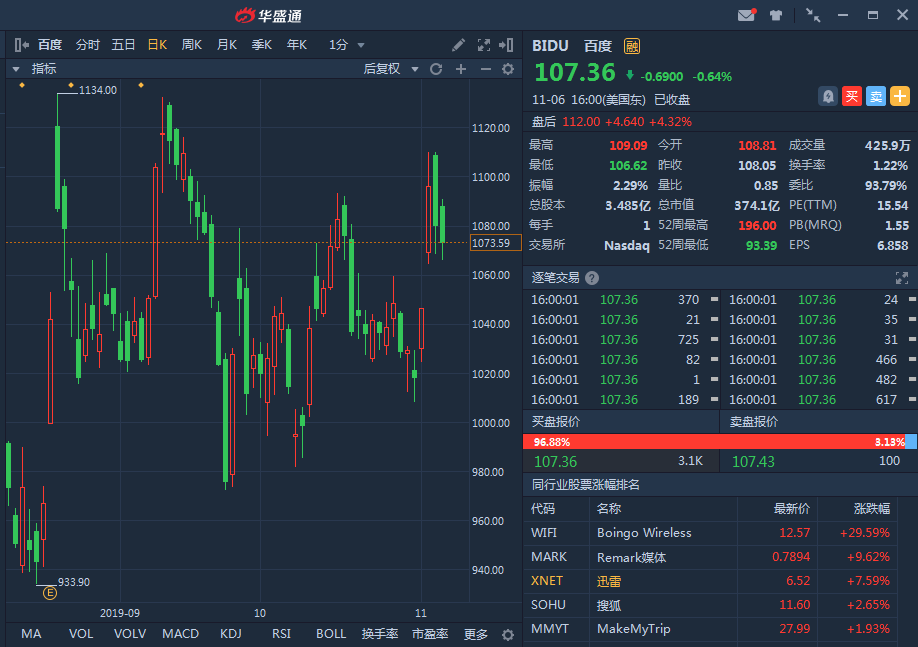Click the blue sell button

876,96
